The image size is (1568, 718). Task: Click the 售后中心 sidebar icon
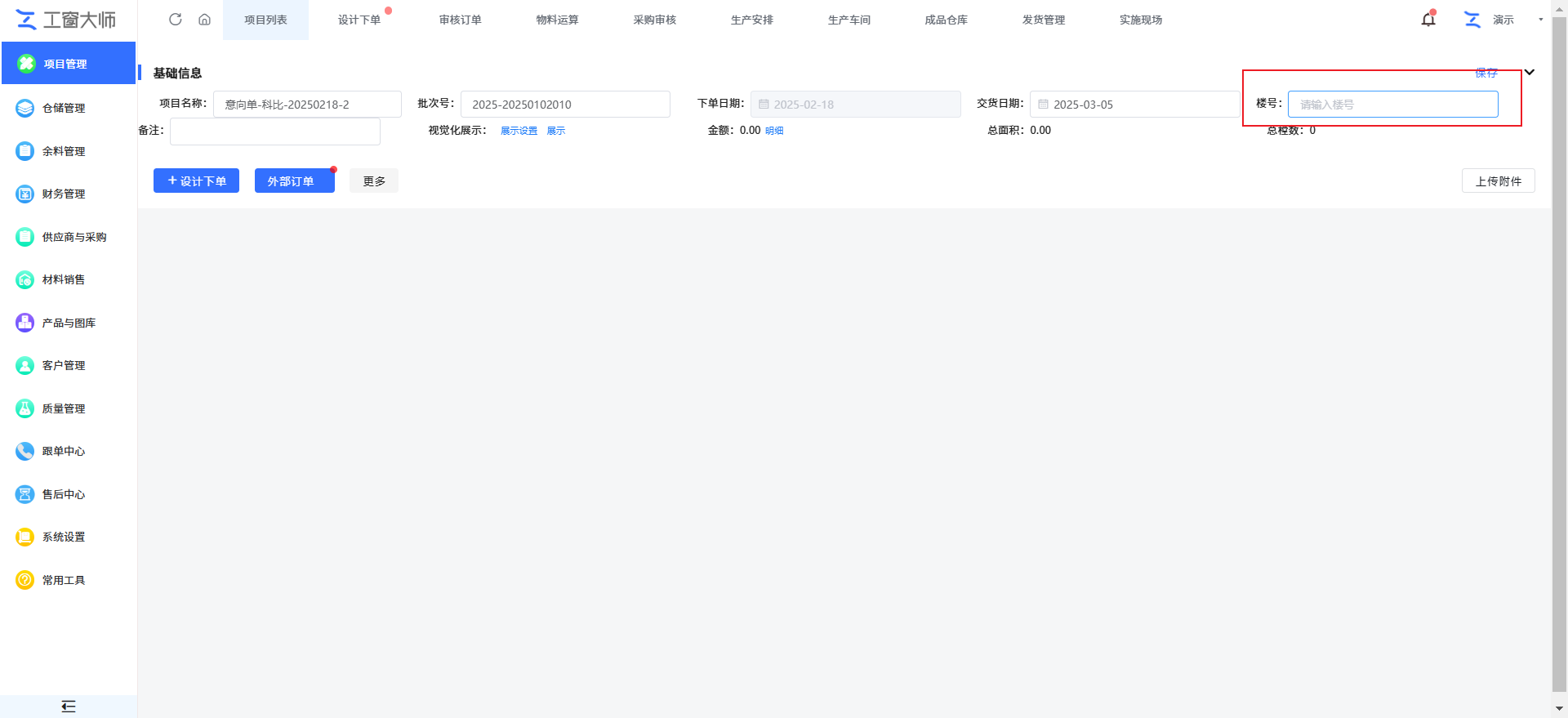(x=25, y=494)
